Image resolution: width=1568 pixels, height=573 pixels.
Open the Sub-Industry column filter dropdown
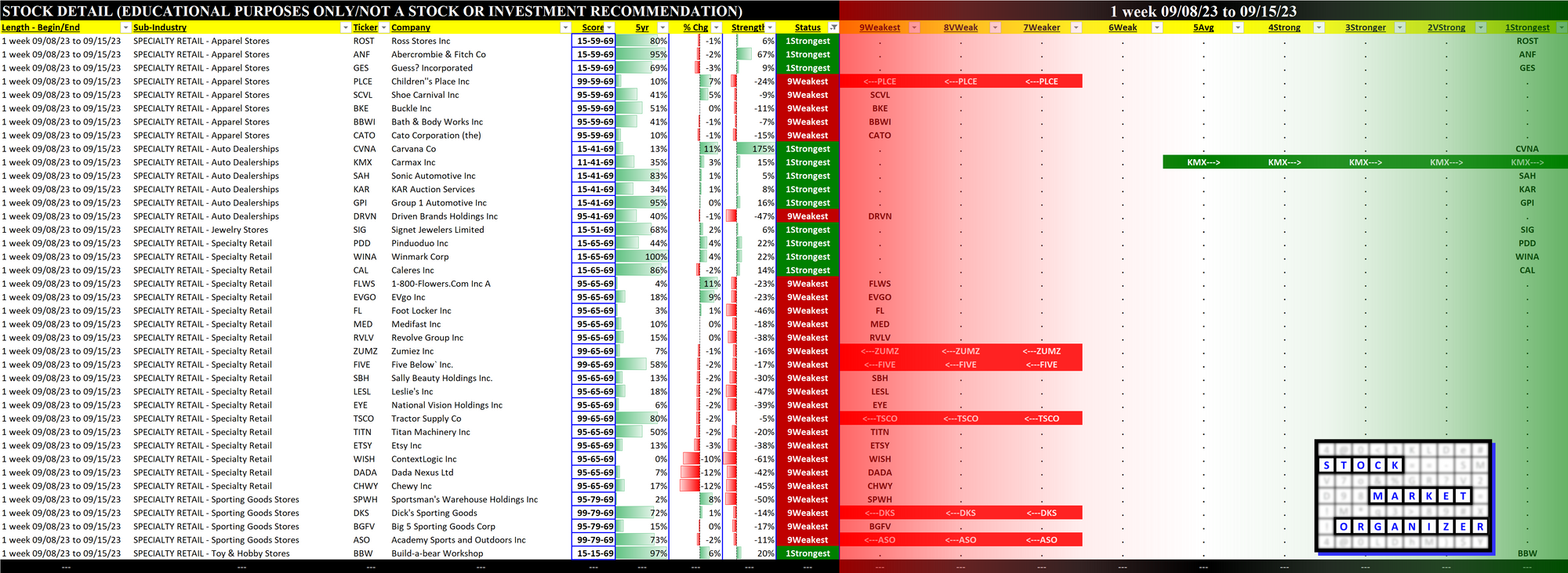(346, 27)
